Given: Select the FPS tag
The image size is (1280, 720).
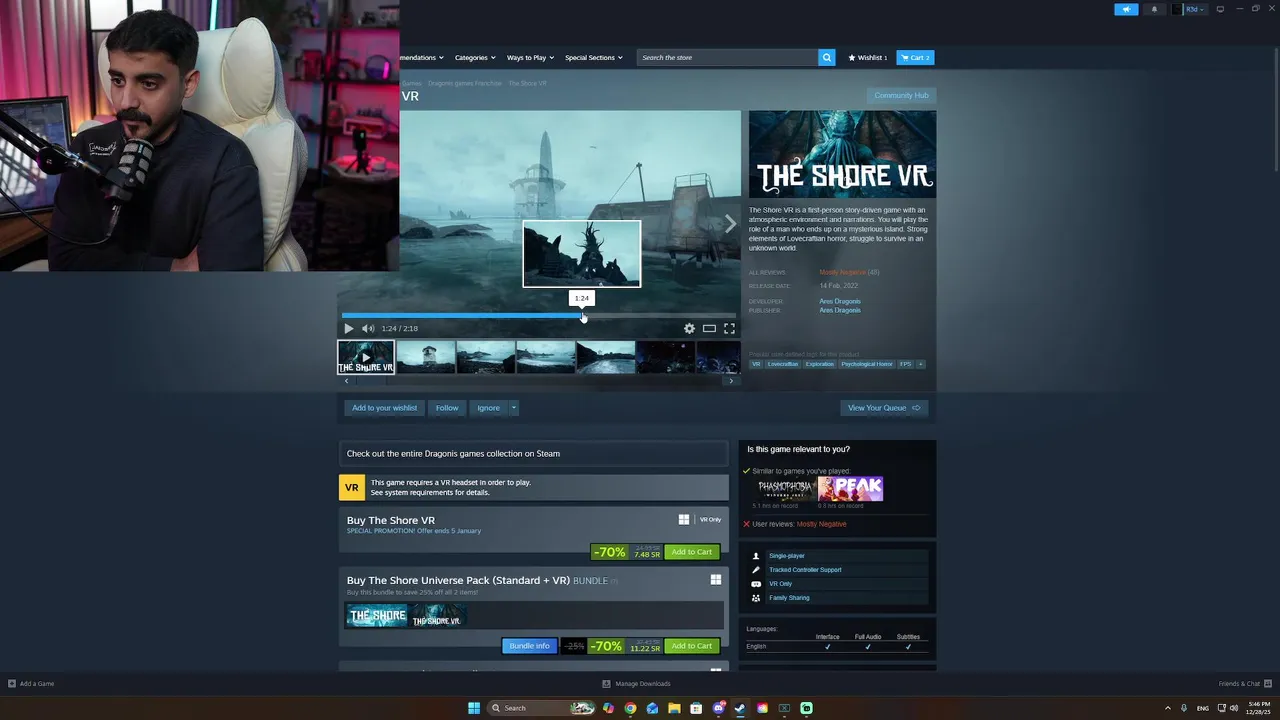Looking at the screenshot, I should click(906, 364).
